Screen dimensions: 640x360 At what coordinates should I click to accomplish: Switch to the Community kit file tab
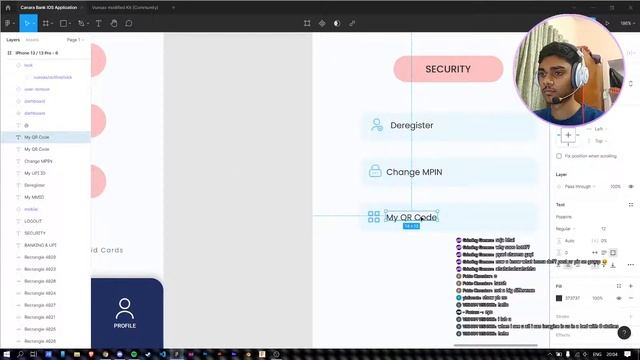(125, 7)
